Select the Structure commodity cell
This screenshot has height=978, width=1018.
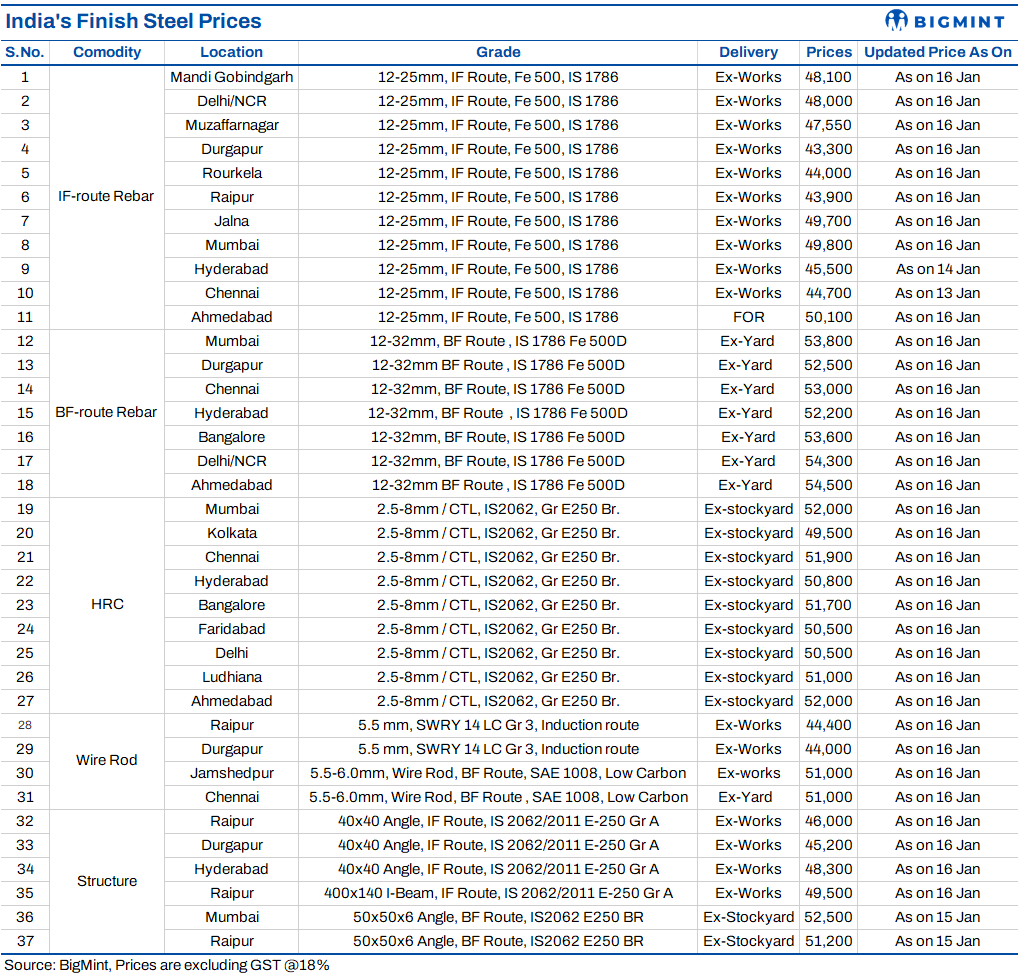tap(107, 881)
